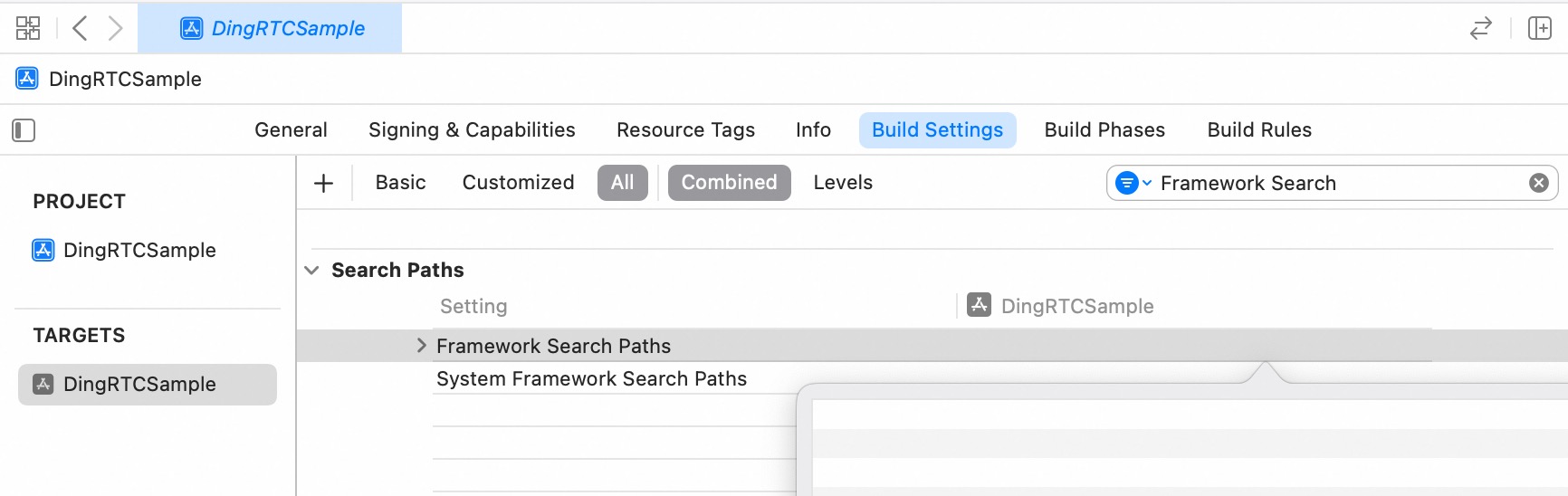This screenshot has height=496, width=1568.
Task: Open the search filter options dropdown
Action: (1133, 183)
